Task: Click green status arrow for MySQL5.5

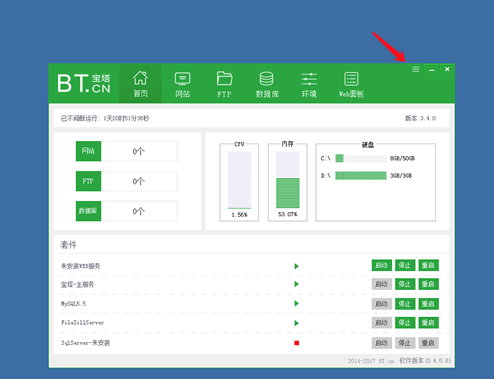Action: point(296,303)
